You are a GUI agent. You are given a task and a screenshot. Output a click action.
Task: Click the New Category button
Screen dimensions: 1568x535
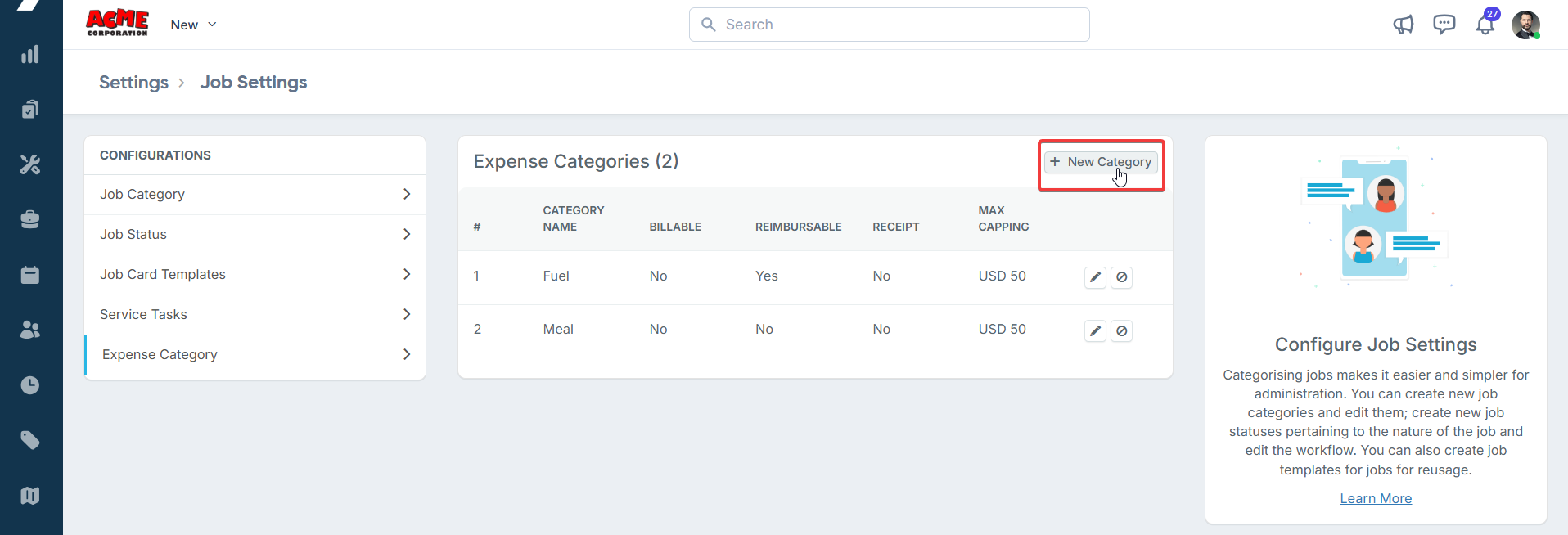click(1101, 162)
